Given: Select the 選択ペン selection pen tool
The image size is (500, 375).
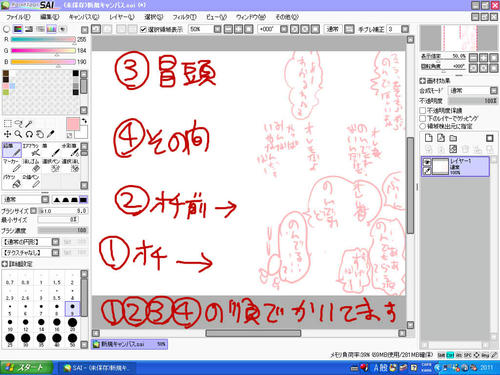Looking at the screenshot, I should click(x=51, y=166).
